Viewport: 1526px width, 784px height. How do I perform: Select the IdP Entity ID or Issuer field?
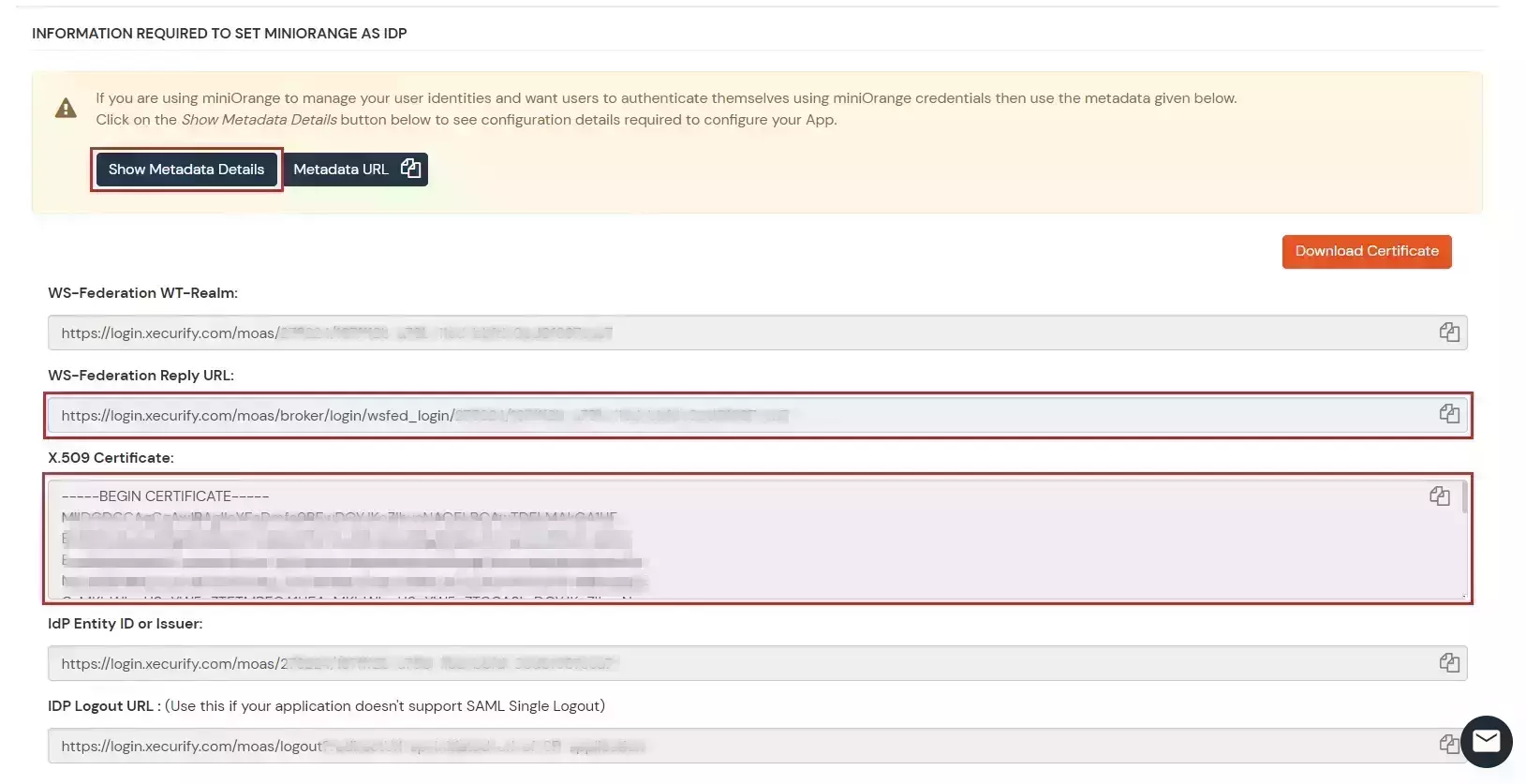coord(757,663)
